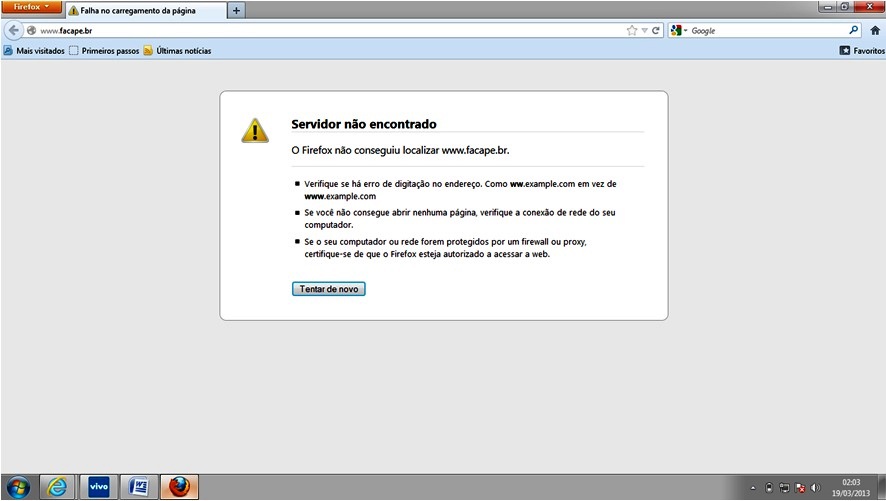
Task: Switch to Microsoft Word in taskbar
Action: coord(139,487)
